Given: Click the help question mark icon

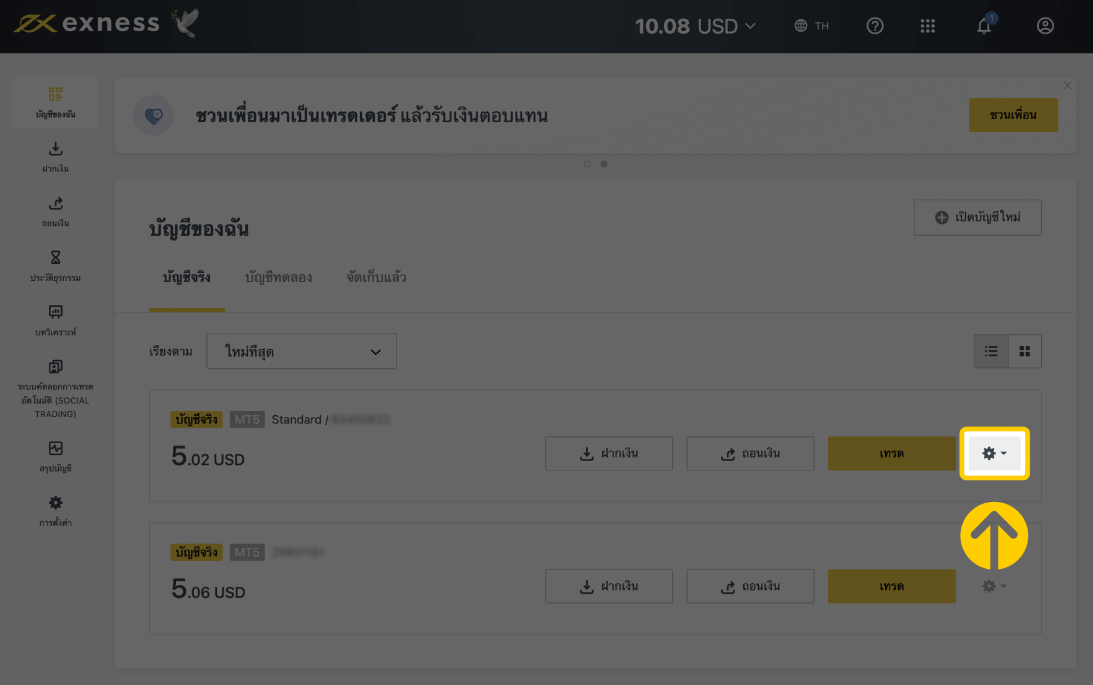Looking at the screenshot, I should point(875,27).
